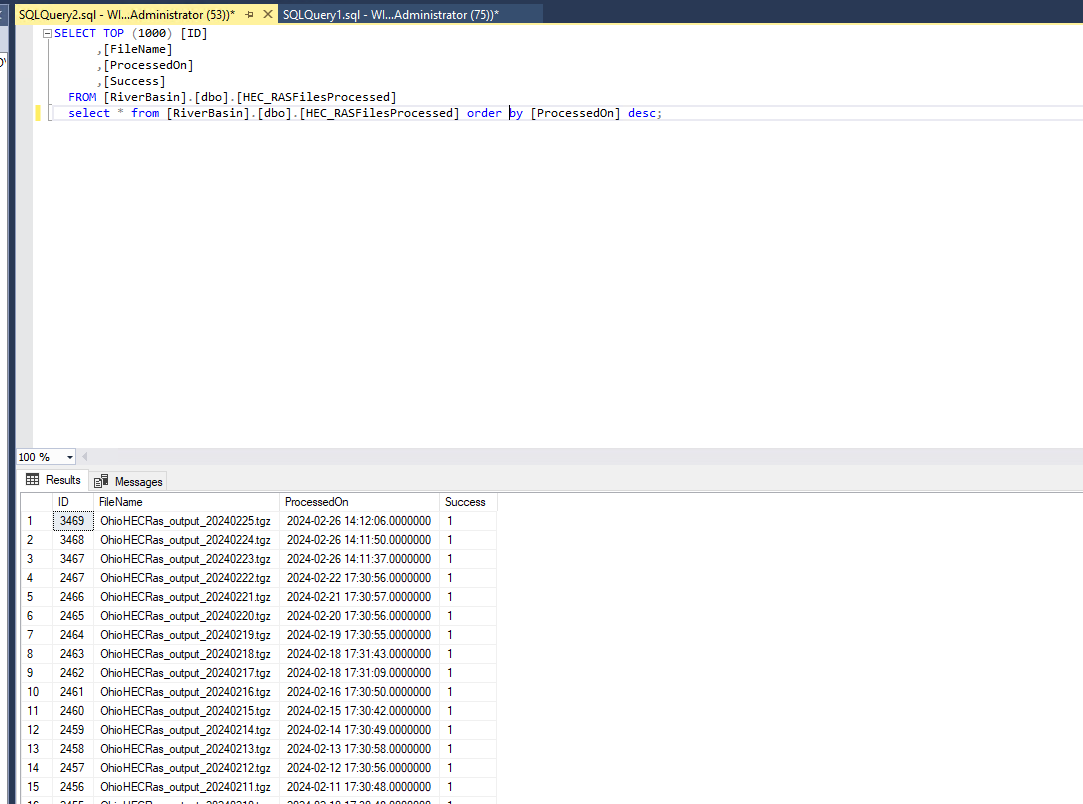Image resolution: width=1083 pixels, height=804 pixels.
Task: Click the 'desc' keyword in the query
Action: pos(642,113)
